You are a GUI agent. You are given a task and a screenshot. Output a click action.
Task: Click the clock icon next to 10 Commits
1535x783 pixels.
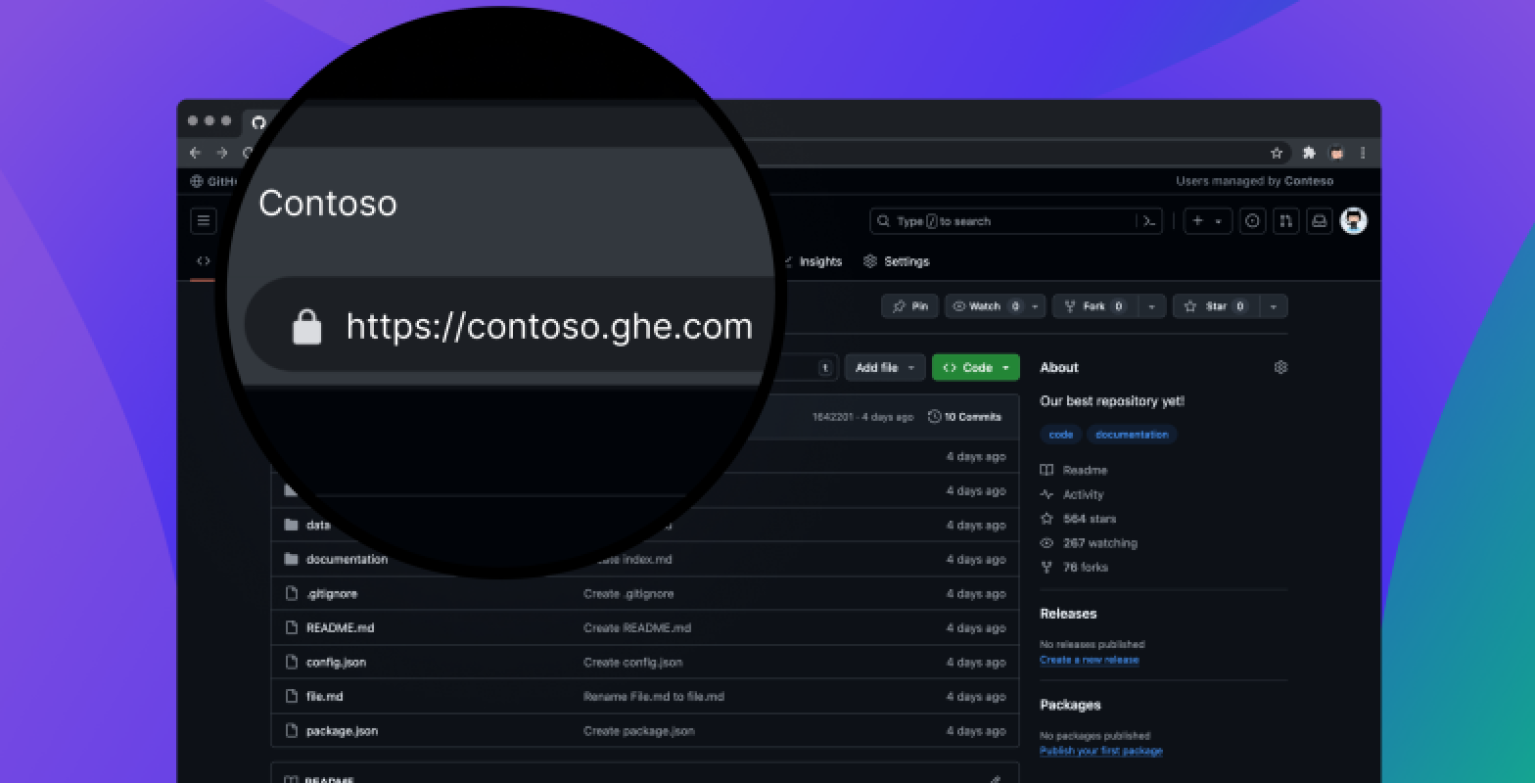934,417
